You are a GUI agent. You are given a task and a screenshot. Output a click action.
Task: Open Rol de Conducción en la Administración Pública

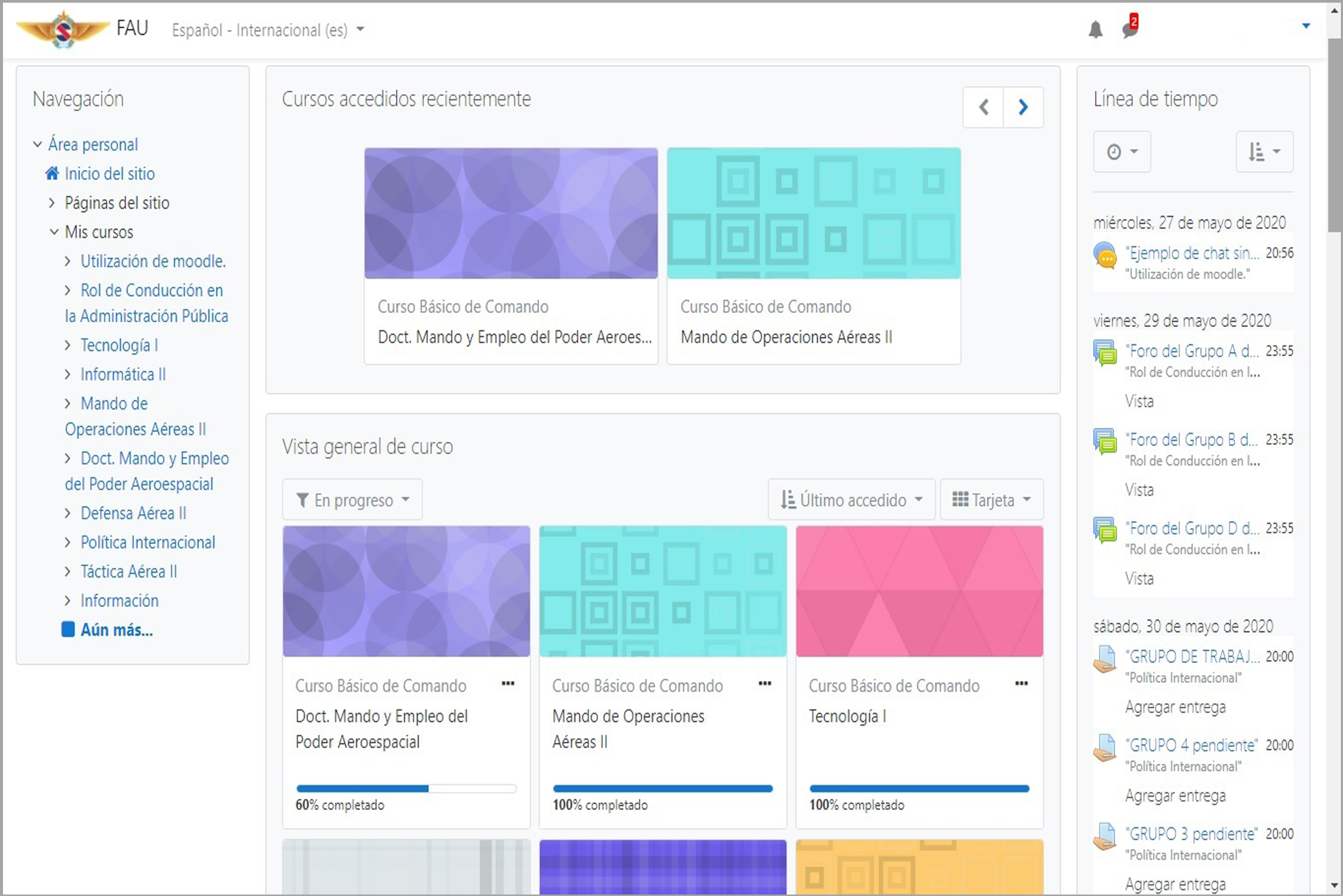(x=147, y=303)
